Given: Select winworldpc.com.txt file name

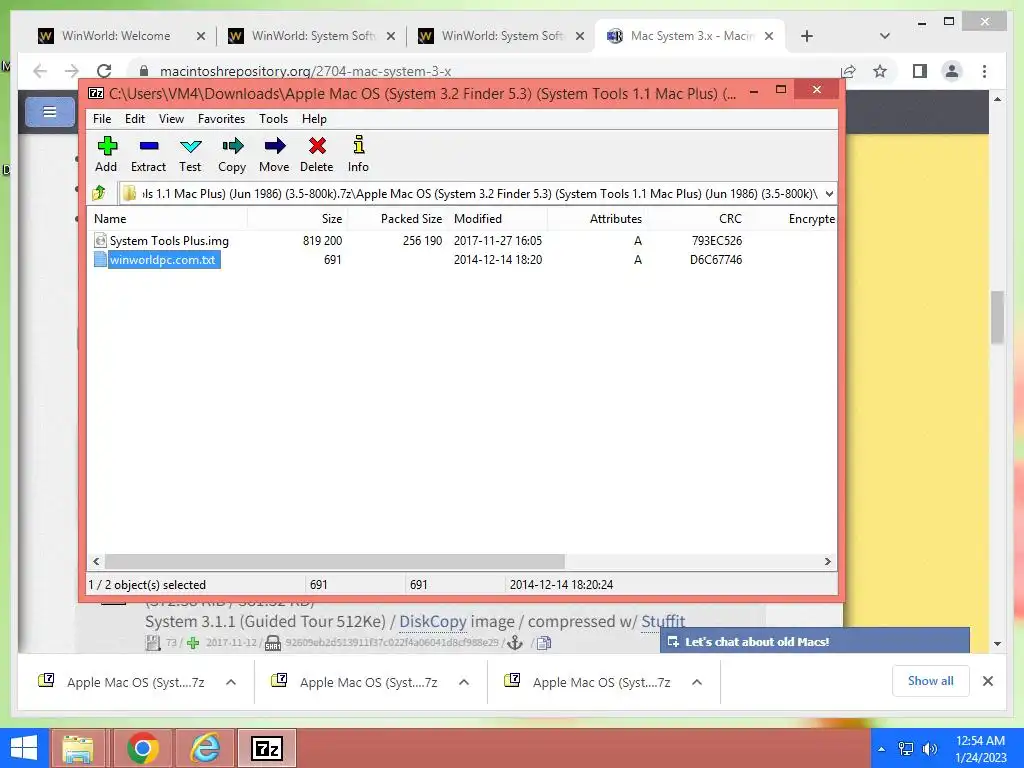Looking at the screenshot, I should [x=163, y=259].
